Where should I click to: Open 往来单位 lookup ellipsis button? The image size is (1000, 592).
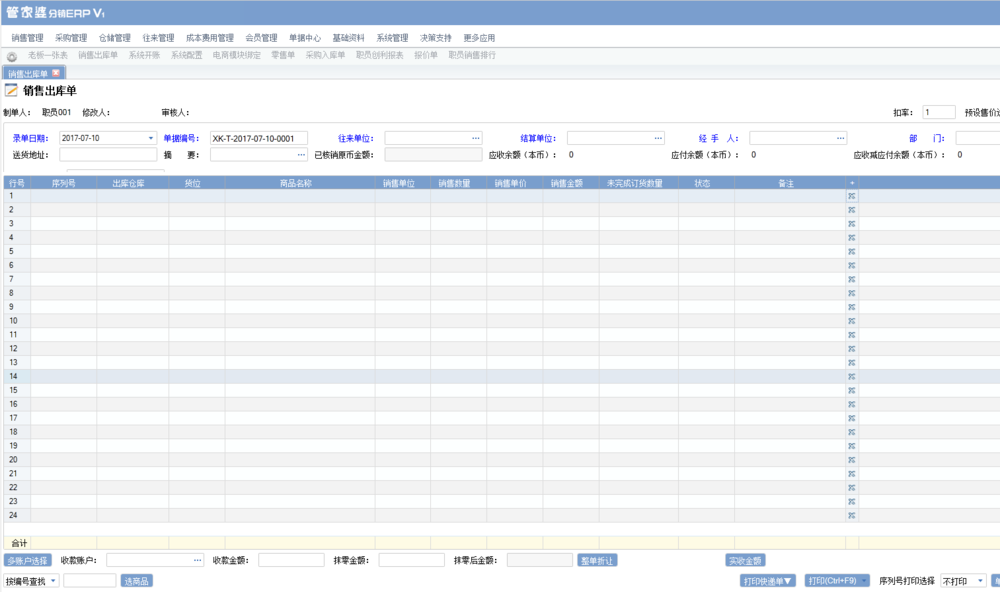tap(476, 138)
